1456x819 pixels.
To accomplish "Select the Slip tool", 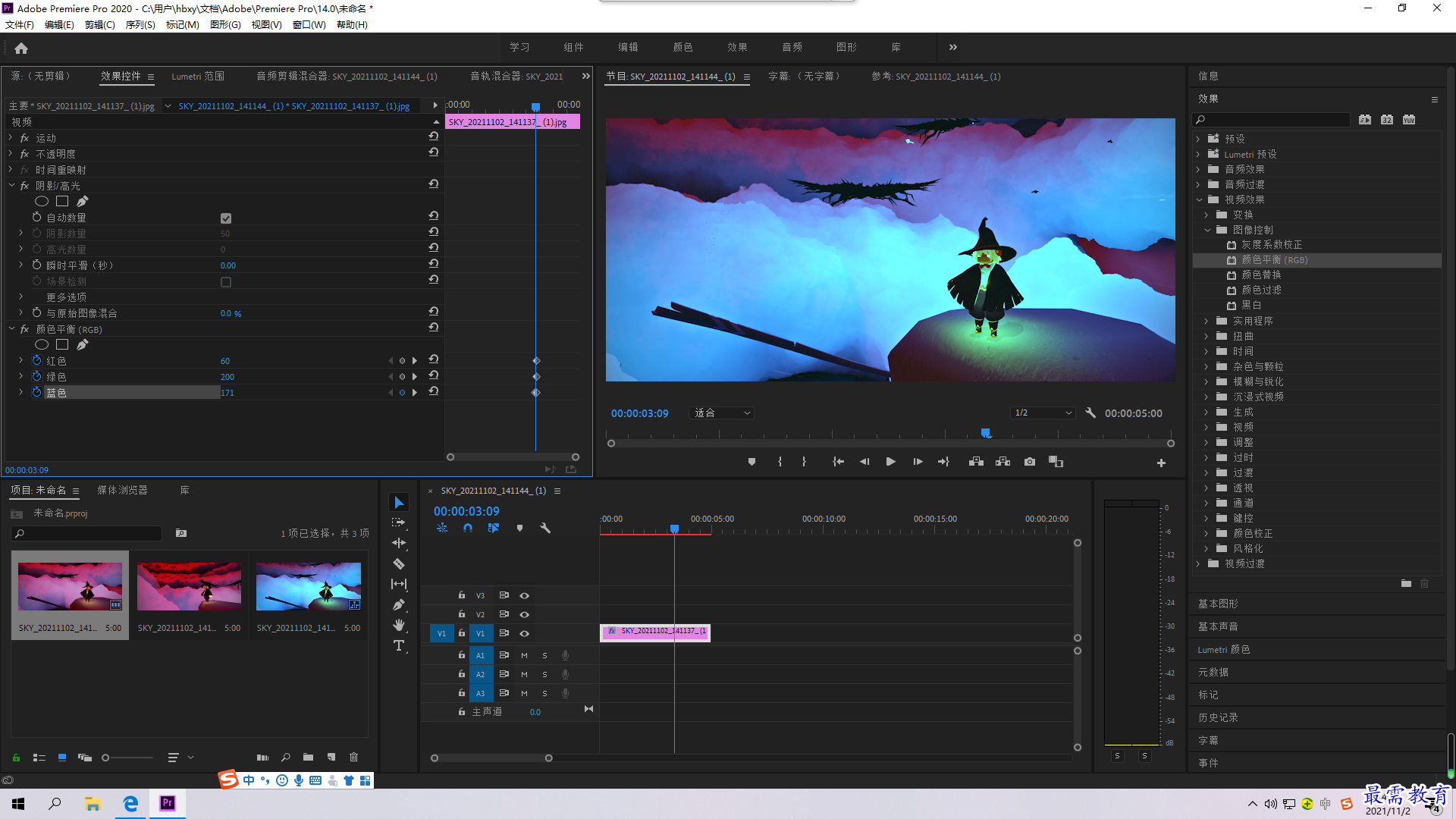I will [x=399, y=584].
